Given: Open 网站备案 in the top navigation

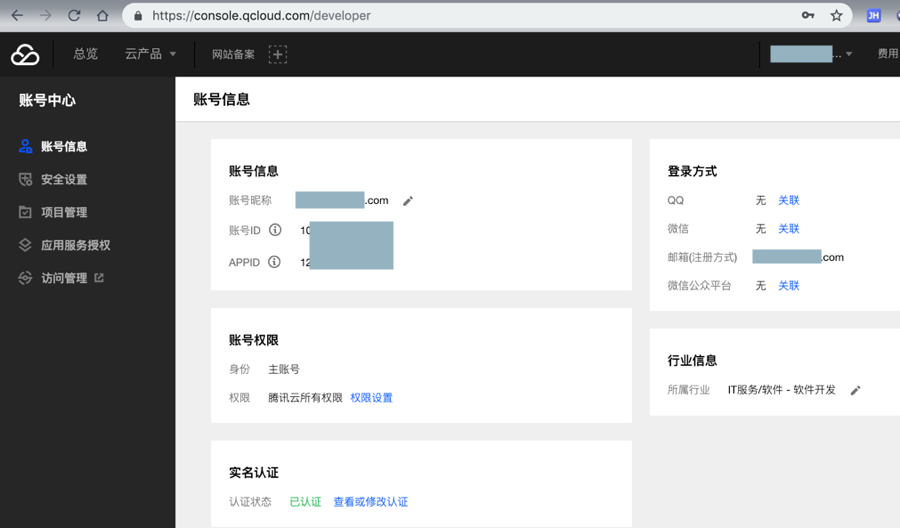Looking at the screenshot, I should 233,55.
